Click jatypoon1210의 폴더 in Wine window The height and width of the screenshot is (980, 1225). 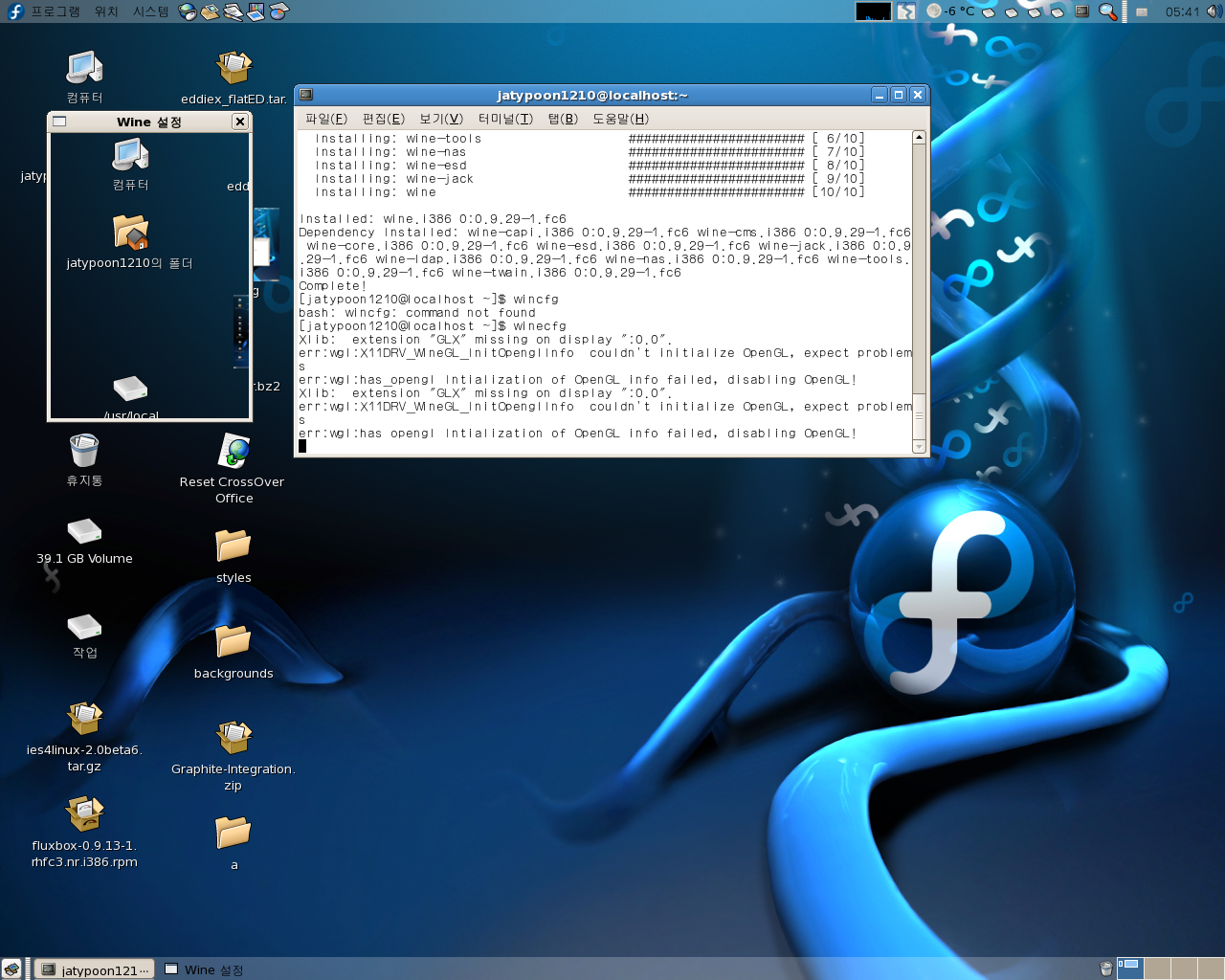[x=130, y=242]
